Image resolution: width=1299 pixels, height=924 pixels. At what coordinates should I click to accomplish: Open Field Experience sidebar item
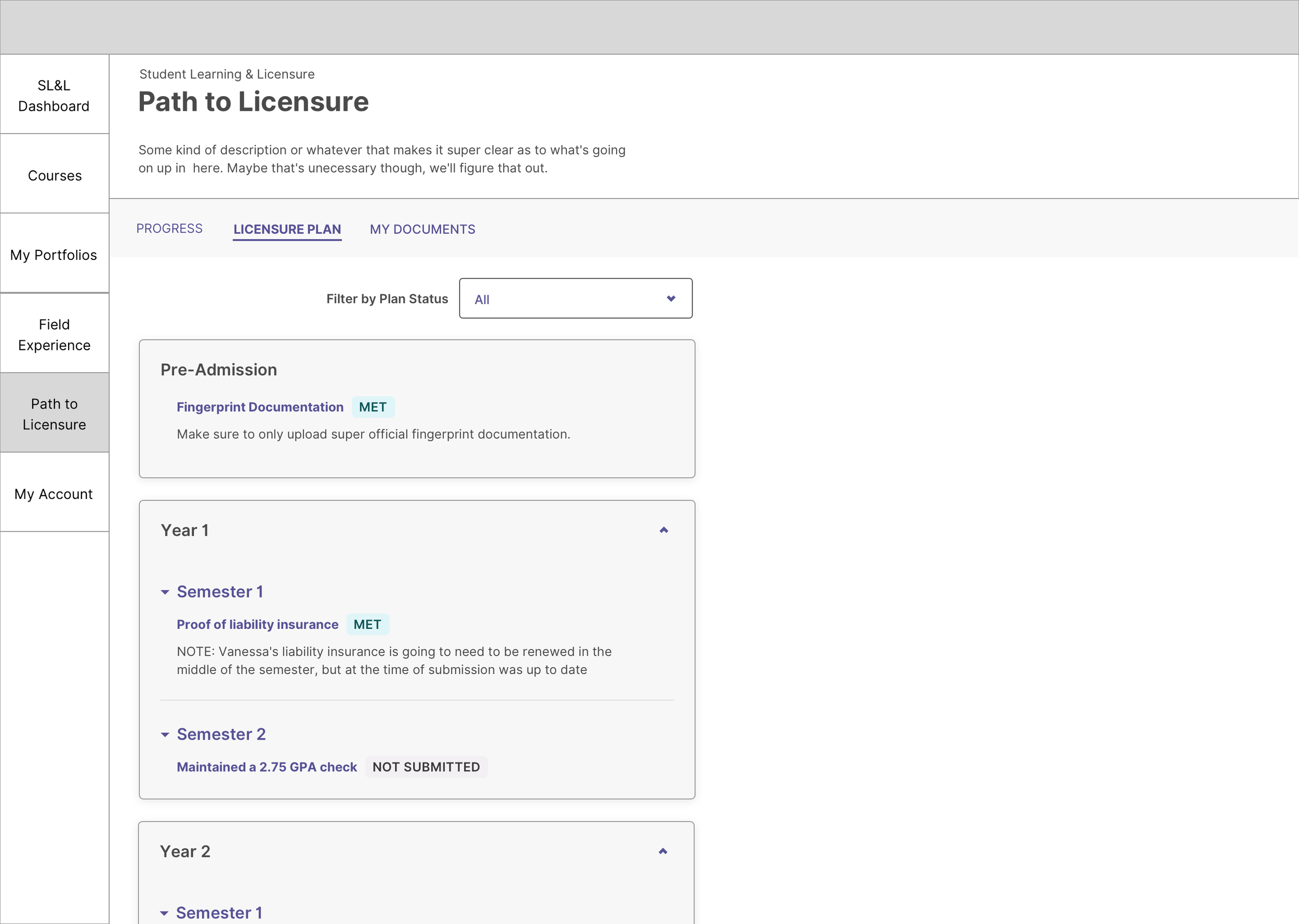54,335
